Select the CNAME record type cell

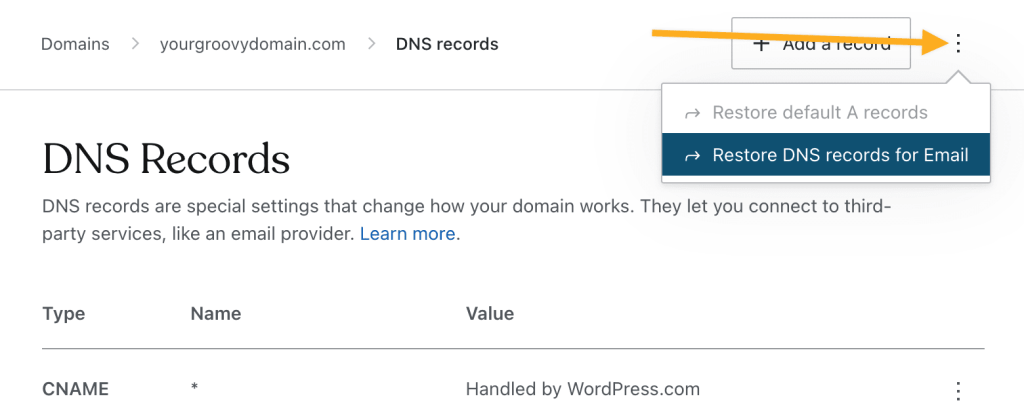pyautogui.click(x=76, y=390)
